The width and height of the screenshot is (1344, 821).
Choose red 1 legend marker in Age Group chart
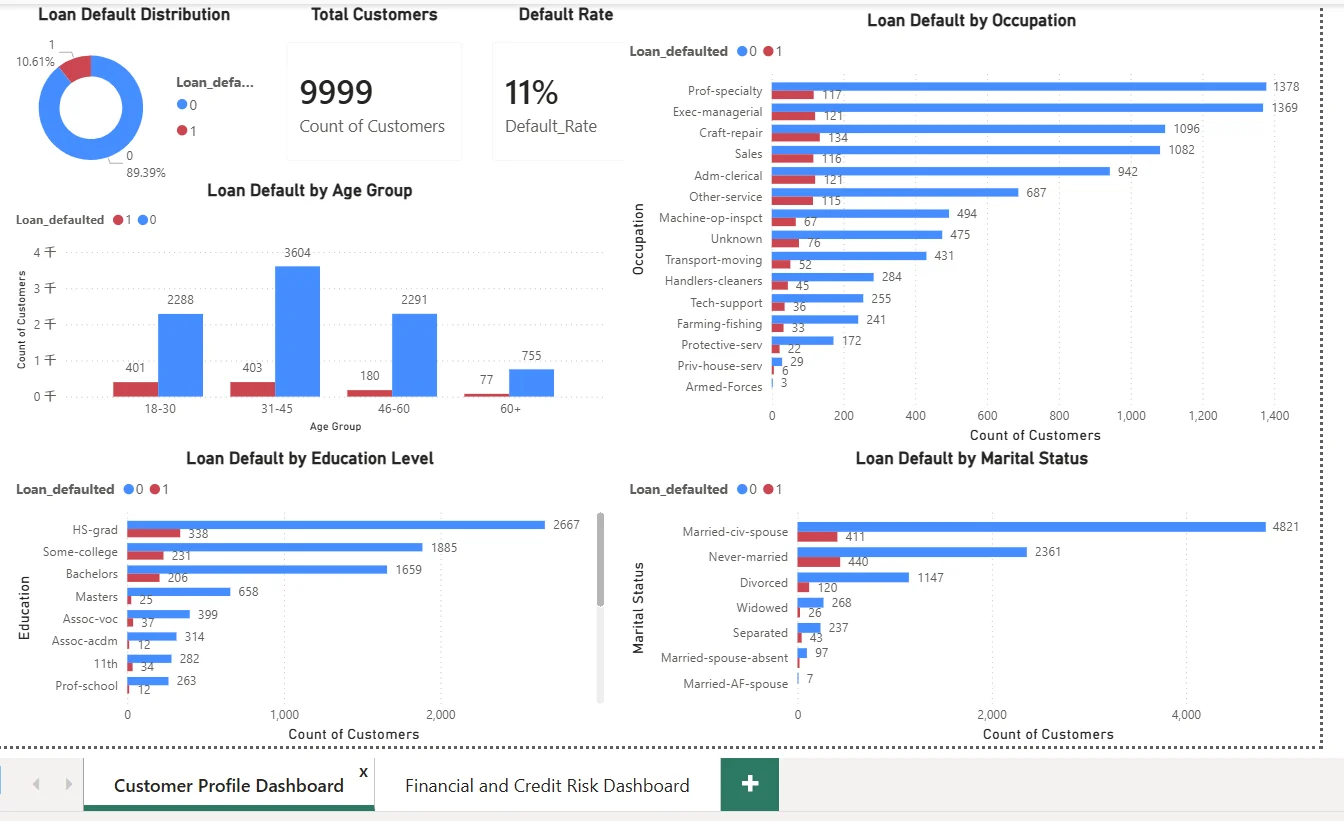(x=118, y=220)
